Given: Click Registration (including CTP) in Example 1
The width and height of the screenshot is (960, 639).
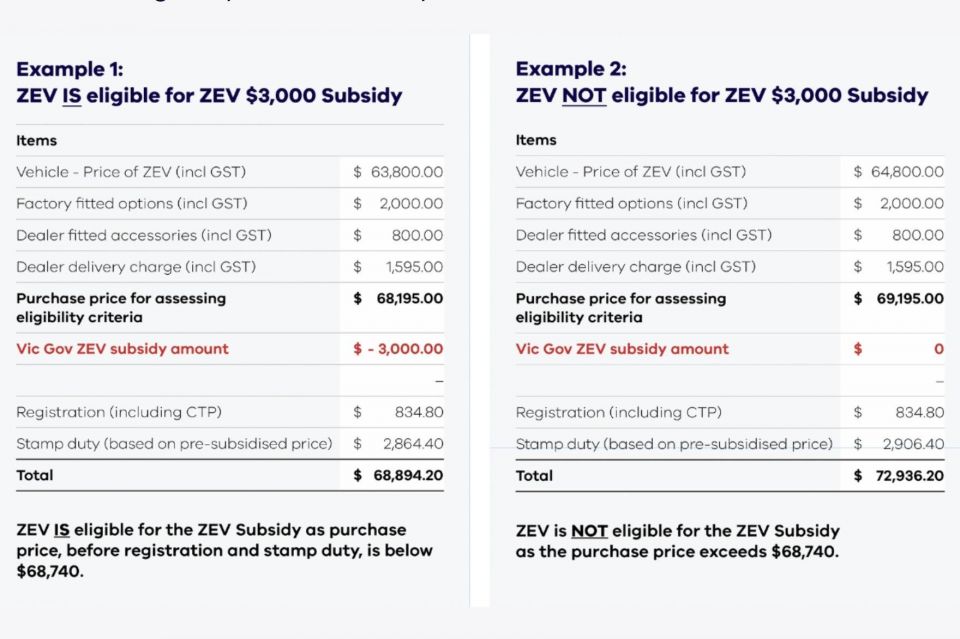Looking at the screenshot, I should point(119,413).
